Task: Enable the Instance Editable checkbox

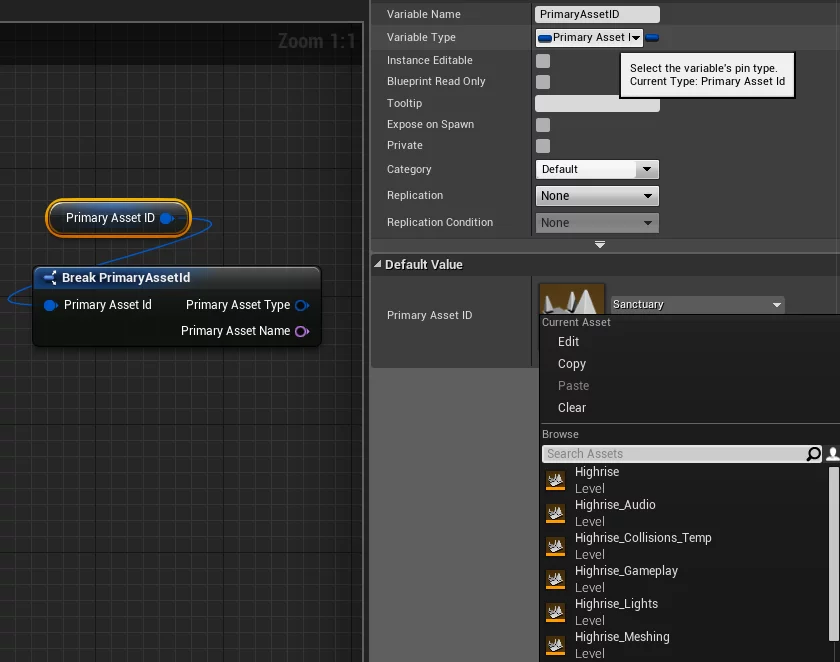Action: coord(543,61)
